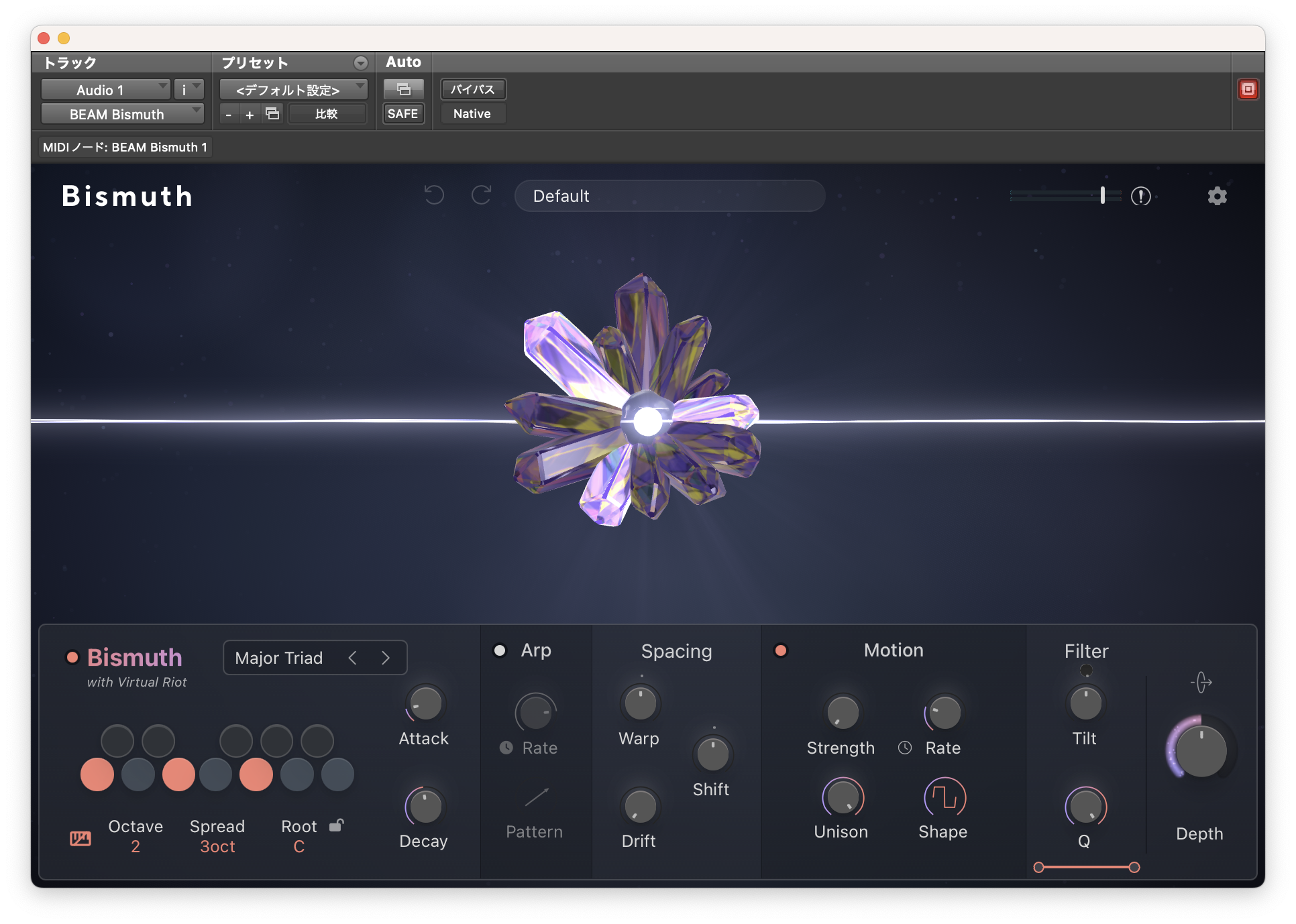
Task: Click the exclamation alert icon
Action: point(1140,196)
